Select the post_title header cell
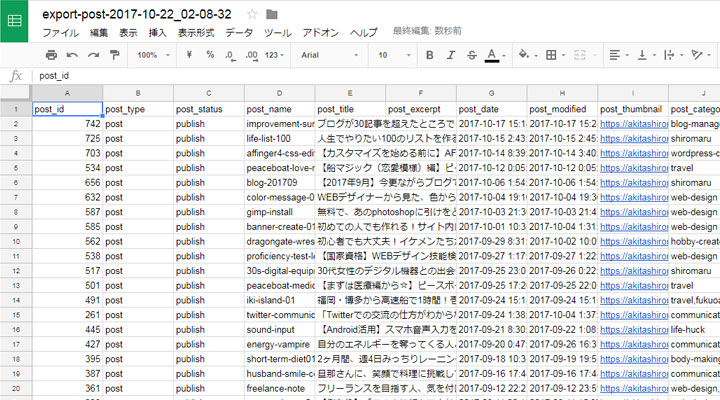The height and width of the screenshot is (400, 720). tap(350, 109)
